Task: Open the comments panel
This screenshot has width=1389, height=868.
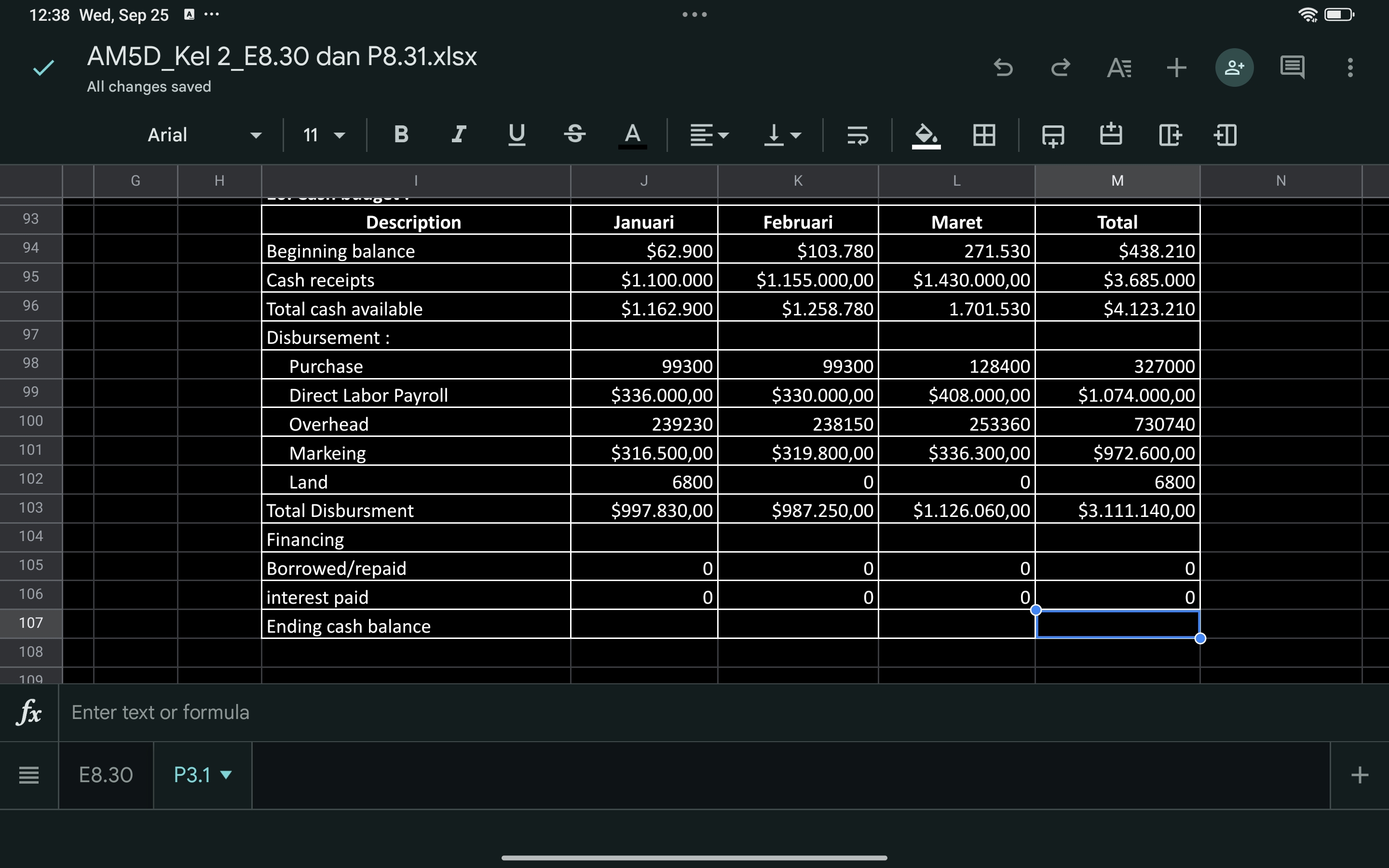Action: 1292,68
